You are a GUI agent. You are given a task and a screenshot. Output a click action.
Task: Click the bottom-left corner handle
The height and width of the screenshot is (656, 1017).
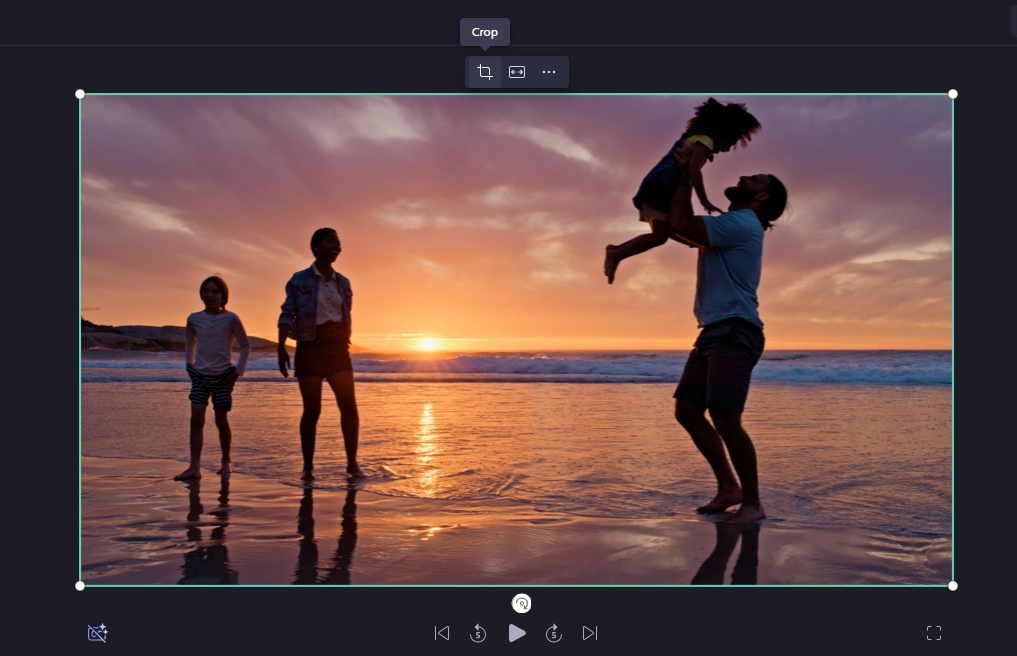pyautogui.click(x=79, y=585)
